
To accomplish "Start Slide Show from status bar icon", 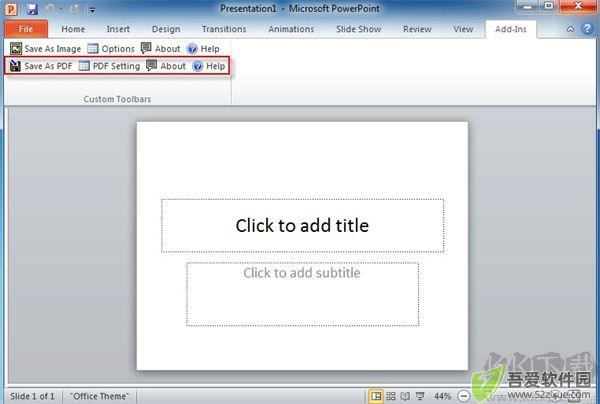I will pyautogui.click(x=420, y=396).
